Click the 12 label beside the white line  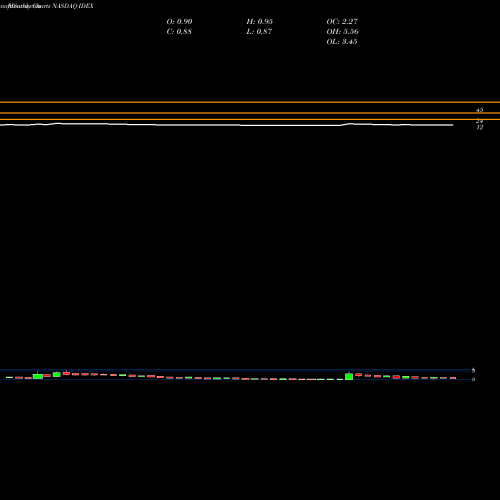[x=480, y=127]
